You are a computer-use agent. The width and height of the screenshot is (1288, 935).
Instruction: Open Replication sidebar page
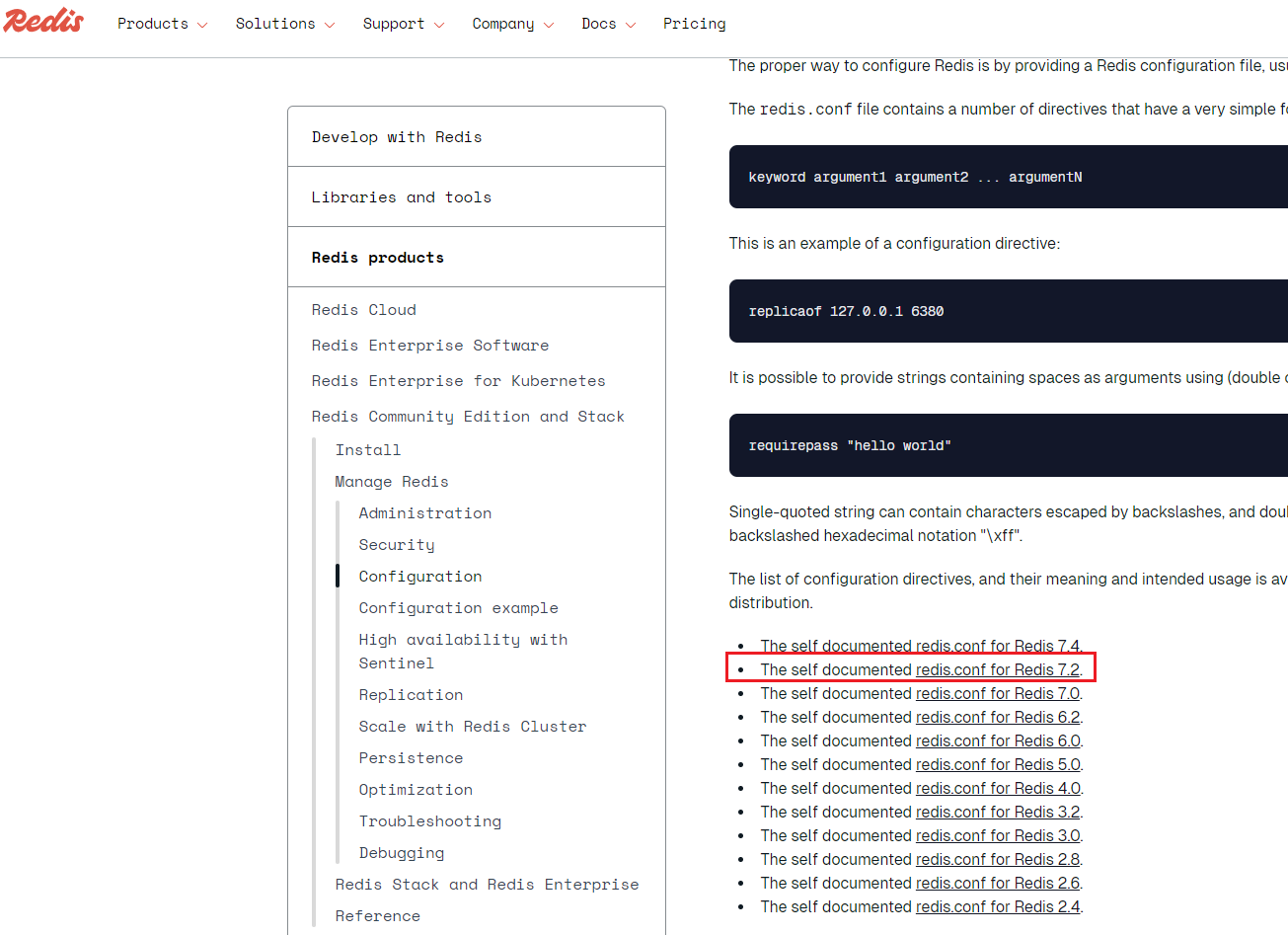[412, 695]
